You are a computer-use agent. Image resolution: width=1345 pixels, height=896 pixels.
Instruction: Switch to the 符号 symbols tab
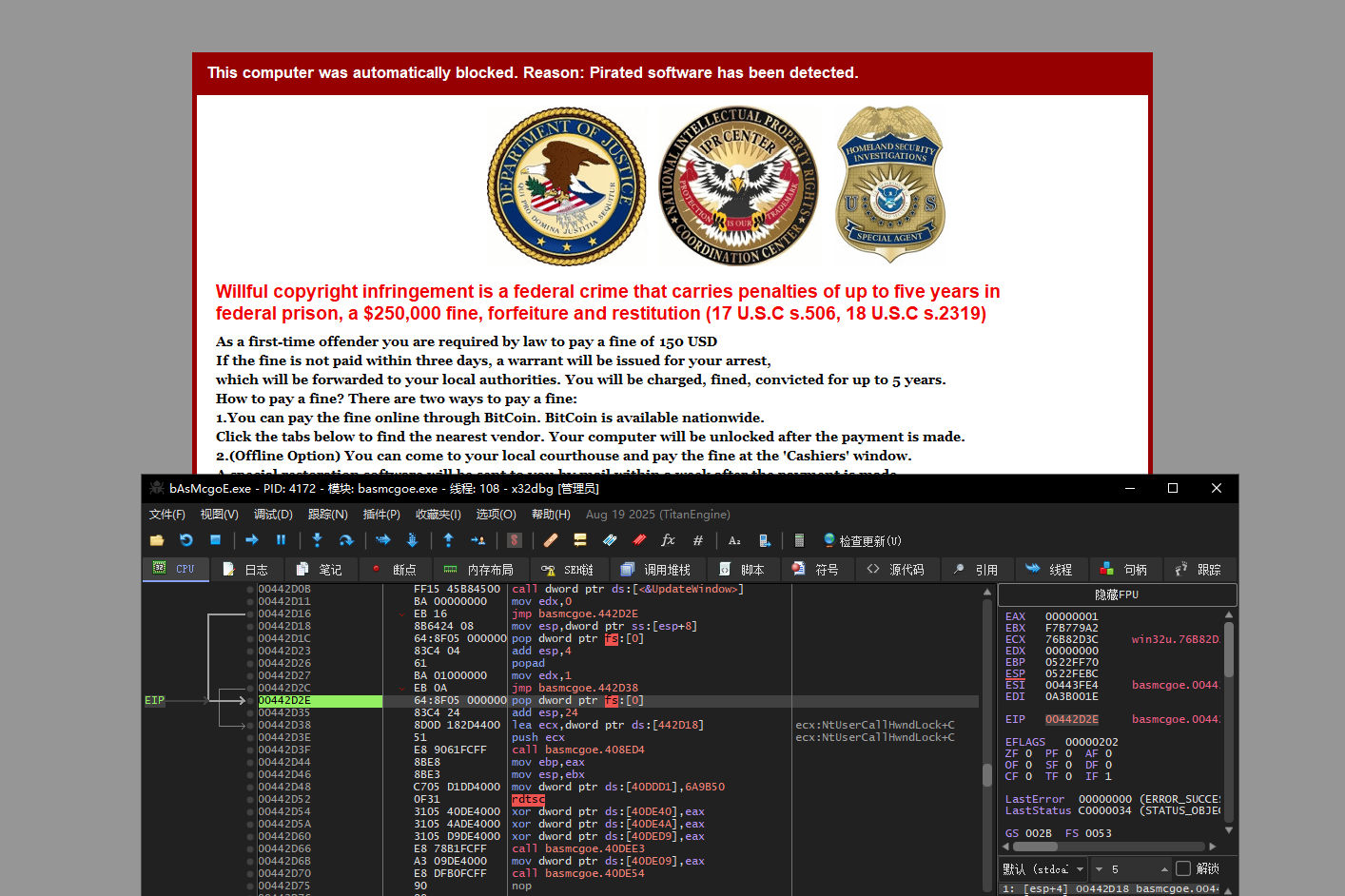click(815, 570)
